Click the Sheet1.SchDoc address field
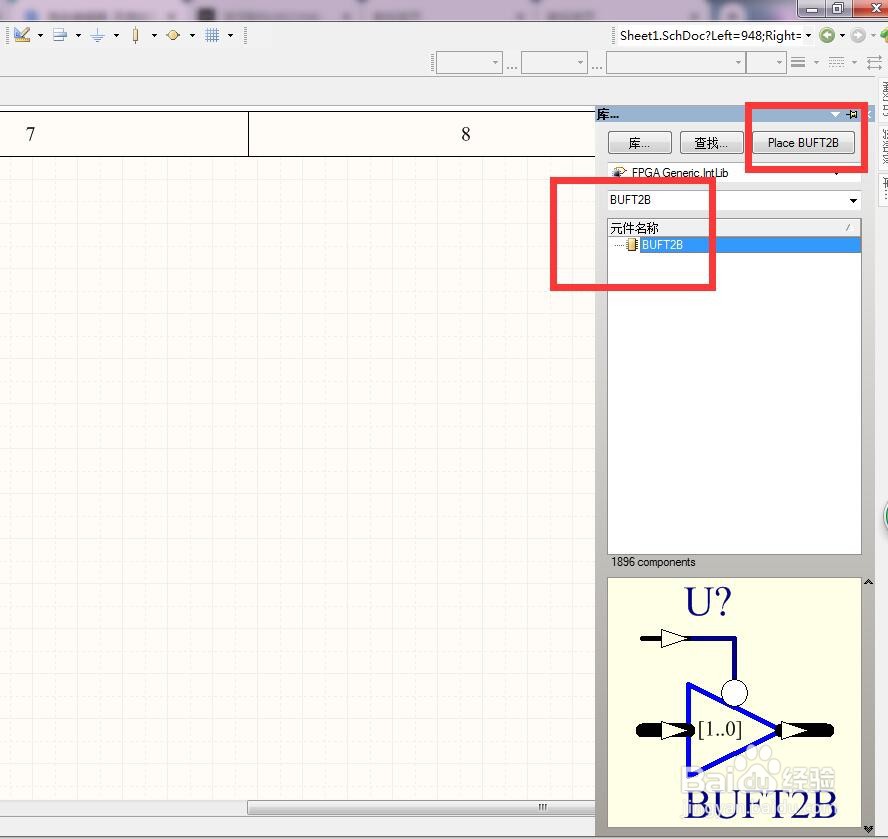 coord(710,36)
